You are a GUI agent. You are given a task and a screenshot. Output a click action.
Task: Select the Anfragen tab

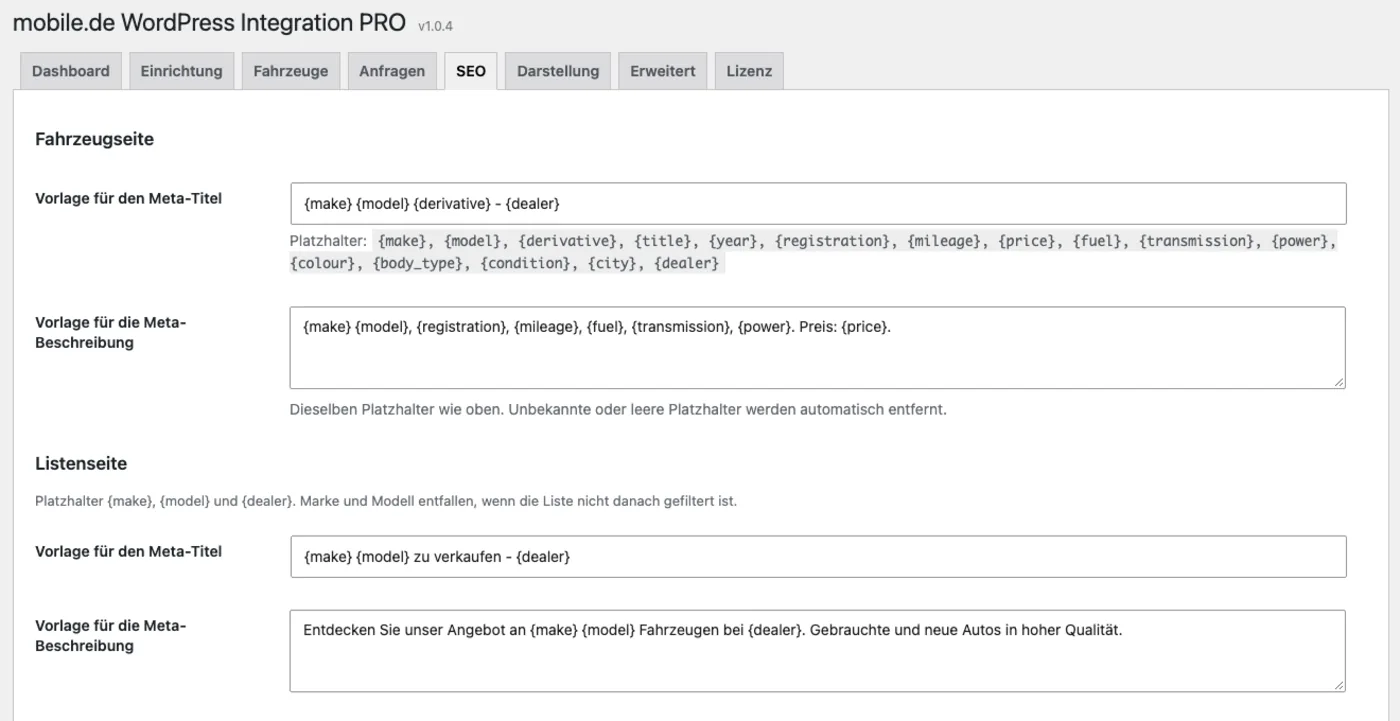392,71
